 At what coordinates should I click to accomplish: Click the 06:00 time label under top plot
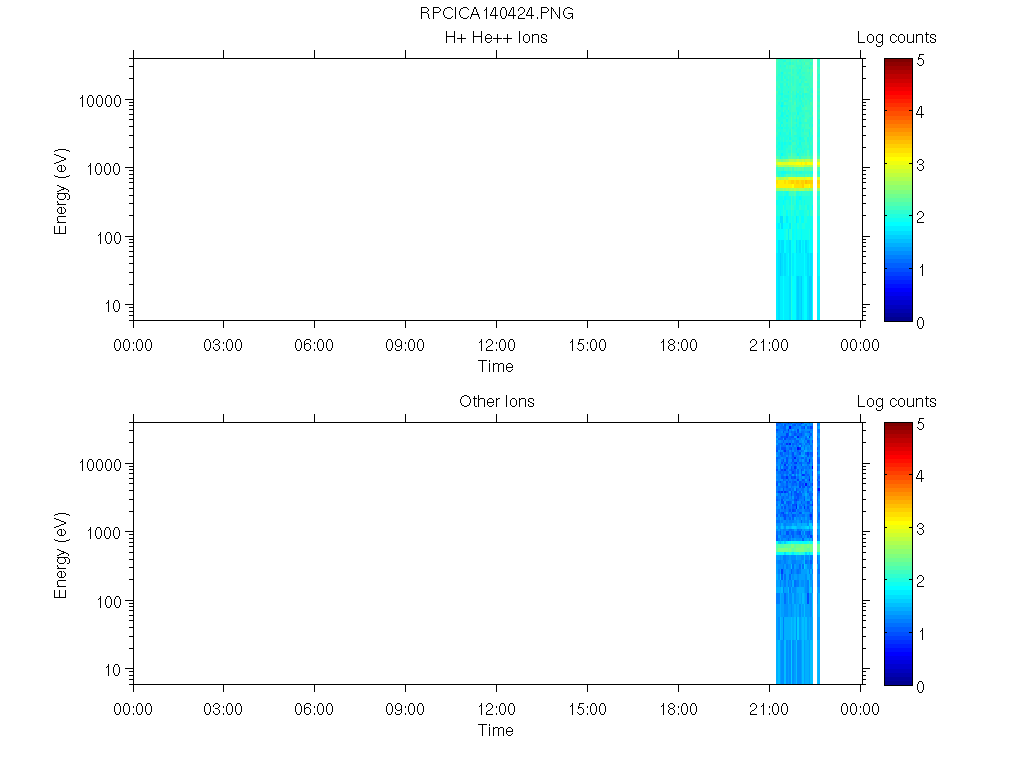click(314, 345)
